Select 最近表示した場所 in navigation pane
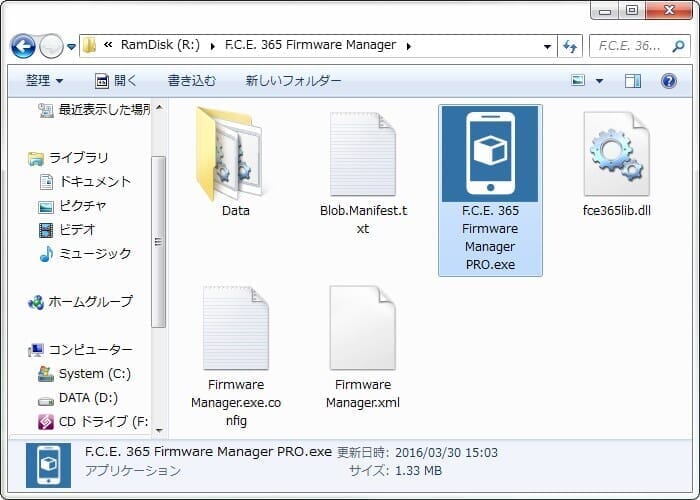This screenshot has width=700, height=500. coord(94,109)
